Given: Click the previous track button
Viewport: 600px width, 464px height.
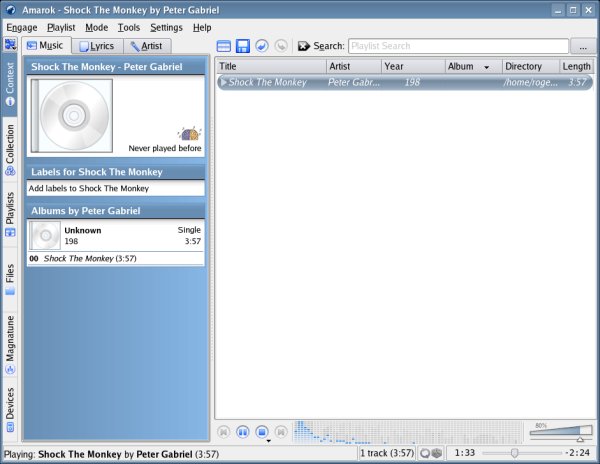Looking at the screenshot, I should point(224,432).
